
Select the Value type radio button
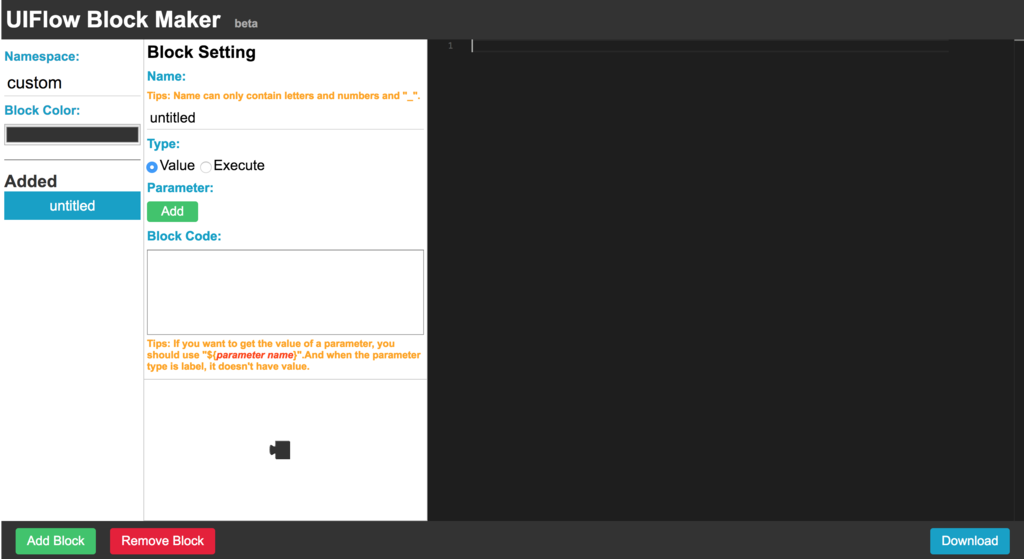pyautogui.click(x=152, y=167)
